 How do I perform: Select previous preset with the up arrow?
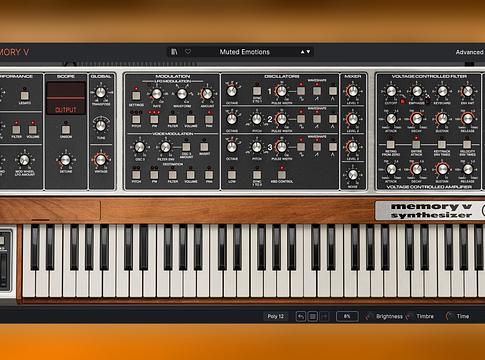[302, 52]
